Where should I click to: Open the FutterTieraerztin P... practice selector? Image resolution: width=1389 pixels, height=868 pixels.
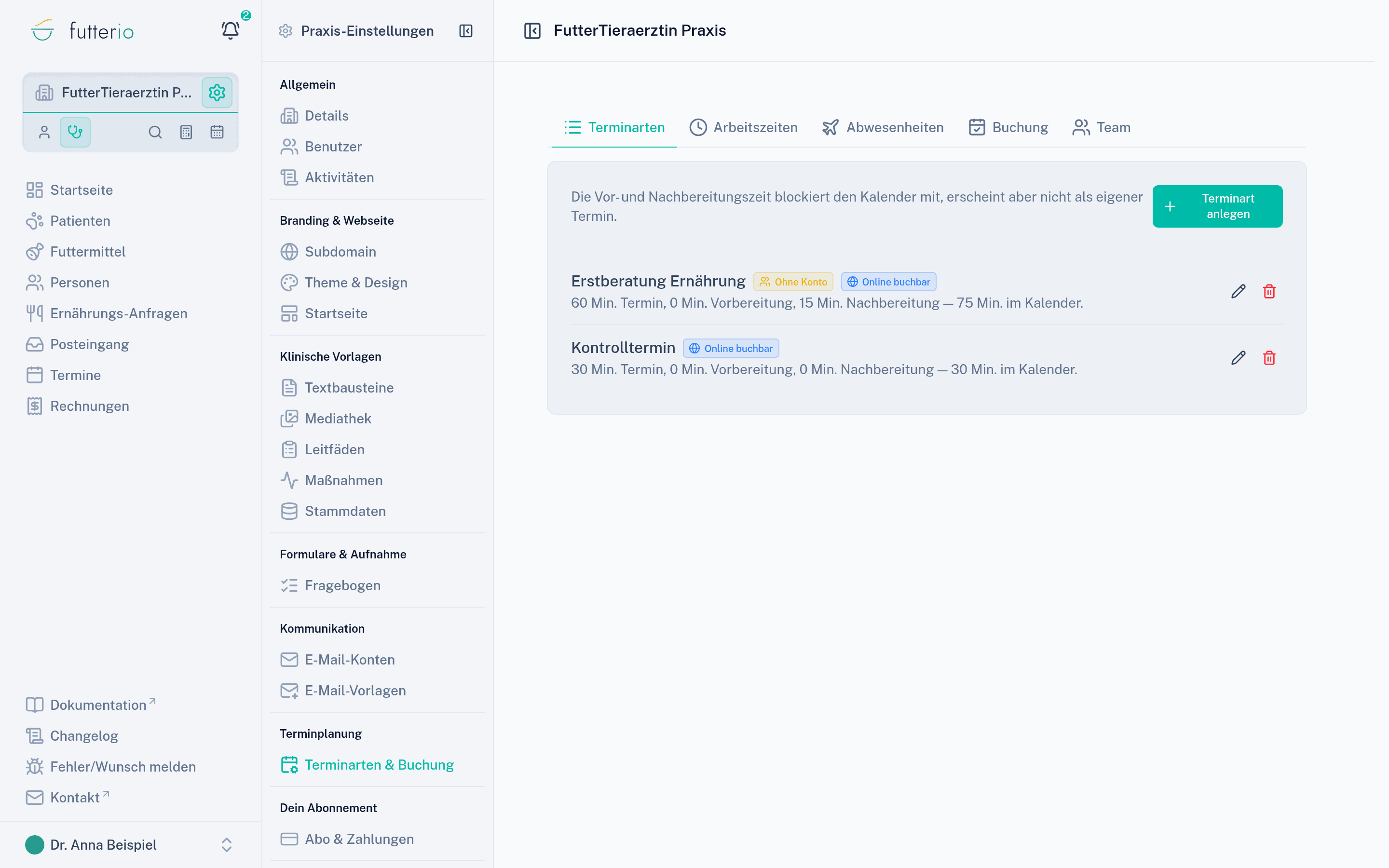[x=115, y=93]
